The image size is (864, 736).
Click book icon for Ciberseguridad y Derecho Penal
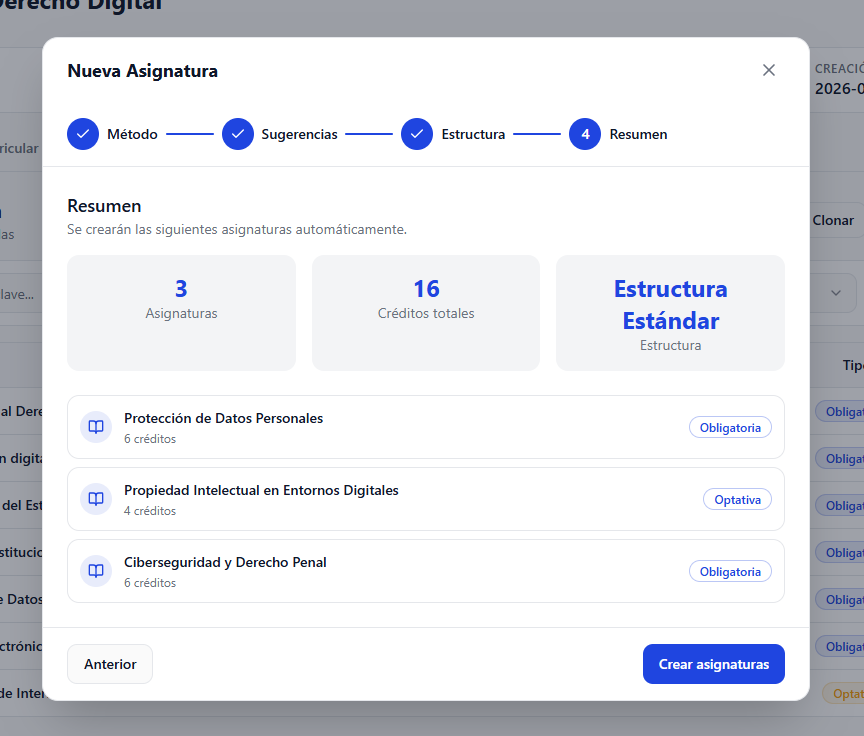coord(96,571)
